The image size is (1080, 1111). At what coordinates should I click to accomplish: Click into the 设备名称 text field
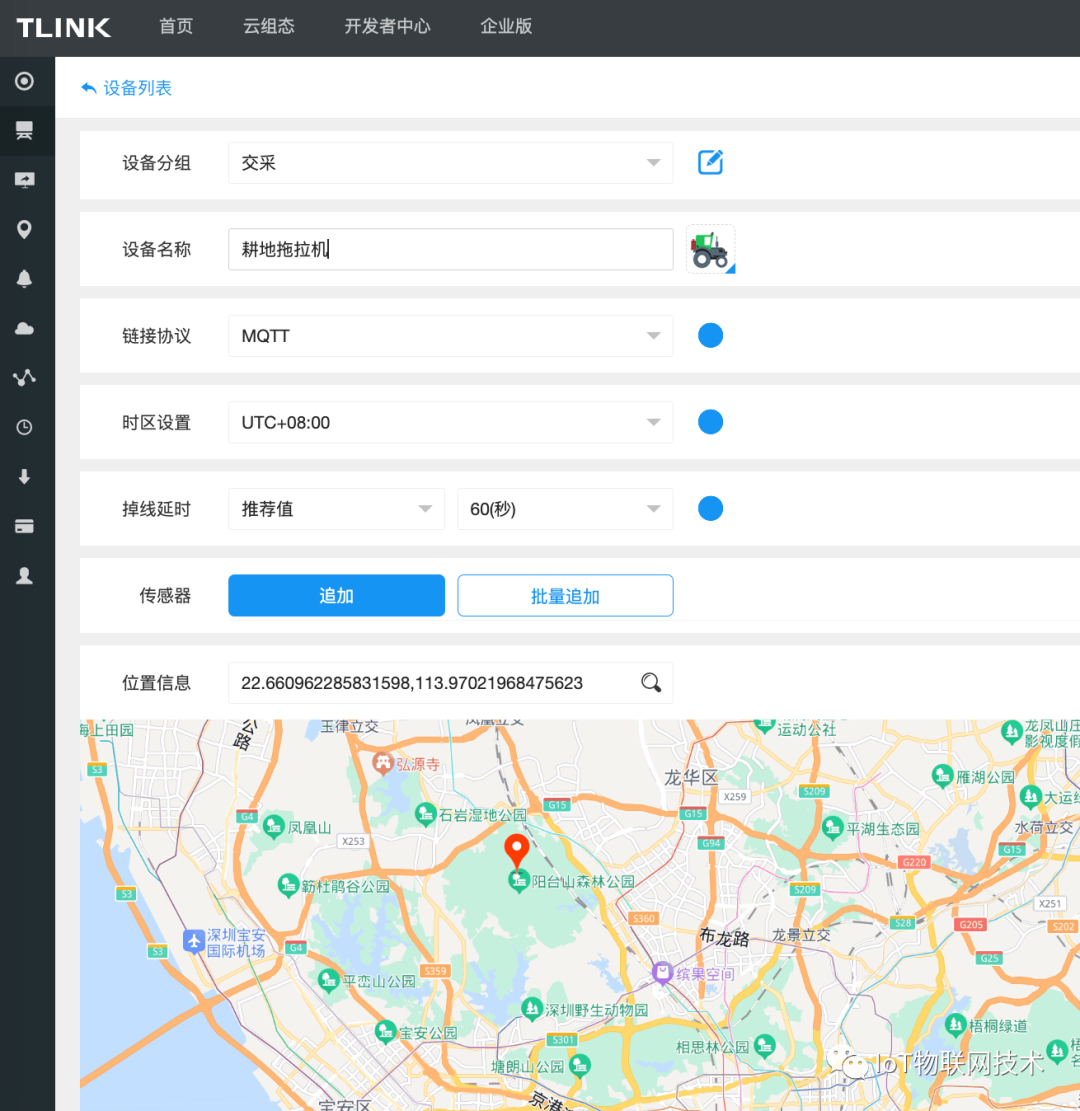450,250
